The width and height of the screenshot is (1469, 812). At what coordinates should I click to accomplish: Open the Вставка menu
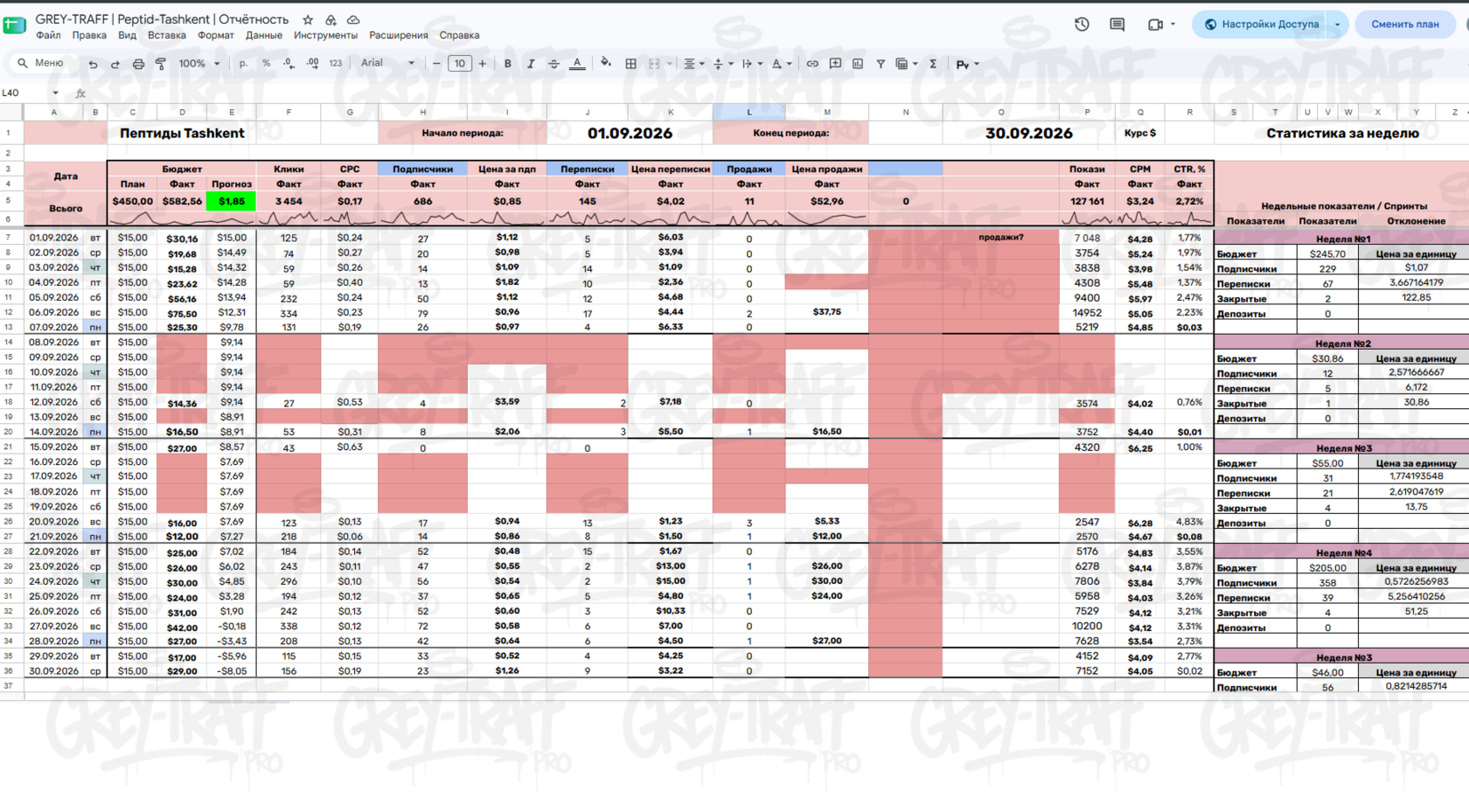[x=167, y=36]
